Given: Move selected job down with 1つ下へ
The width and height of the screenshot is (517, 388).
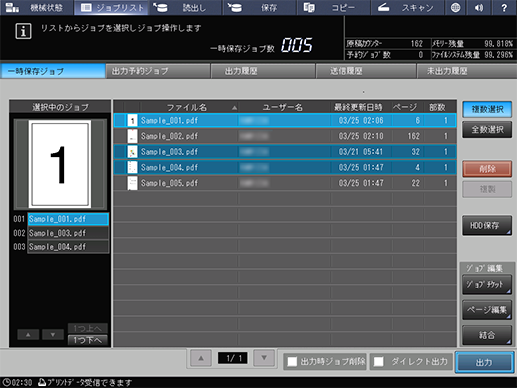Looking at the screenshot, I should coord(88,340).
